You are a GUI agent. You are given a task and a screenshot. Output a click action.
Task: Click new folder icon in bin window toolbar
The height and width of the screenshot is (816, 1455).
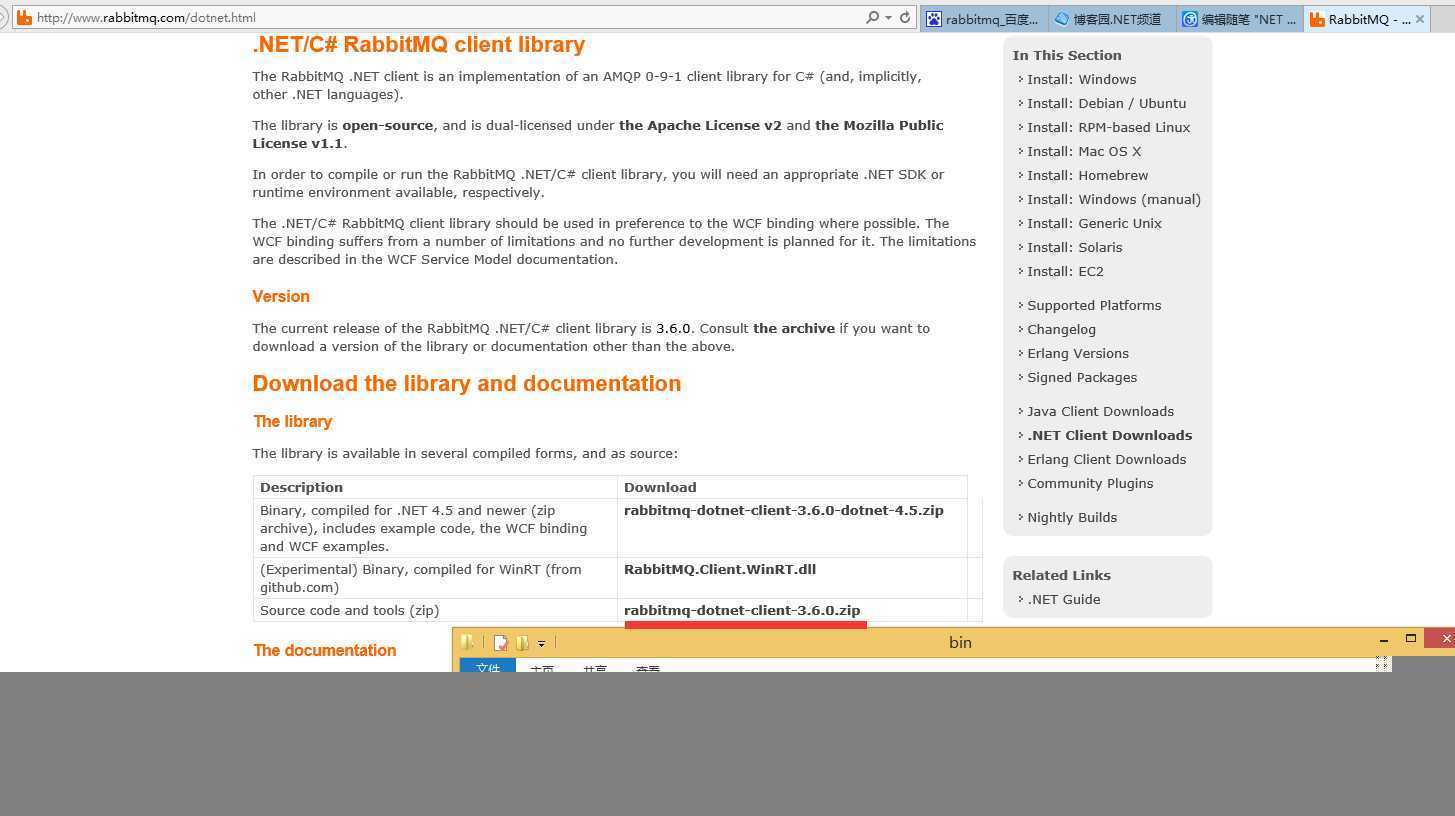click(521, 642)
